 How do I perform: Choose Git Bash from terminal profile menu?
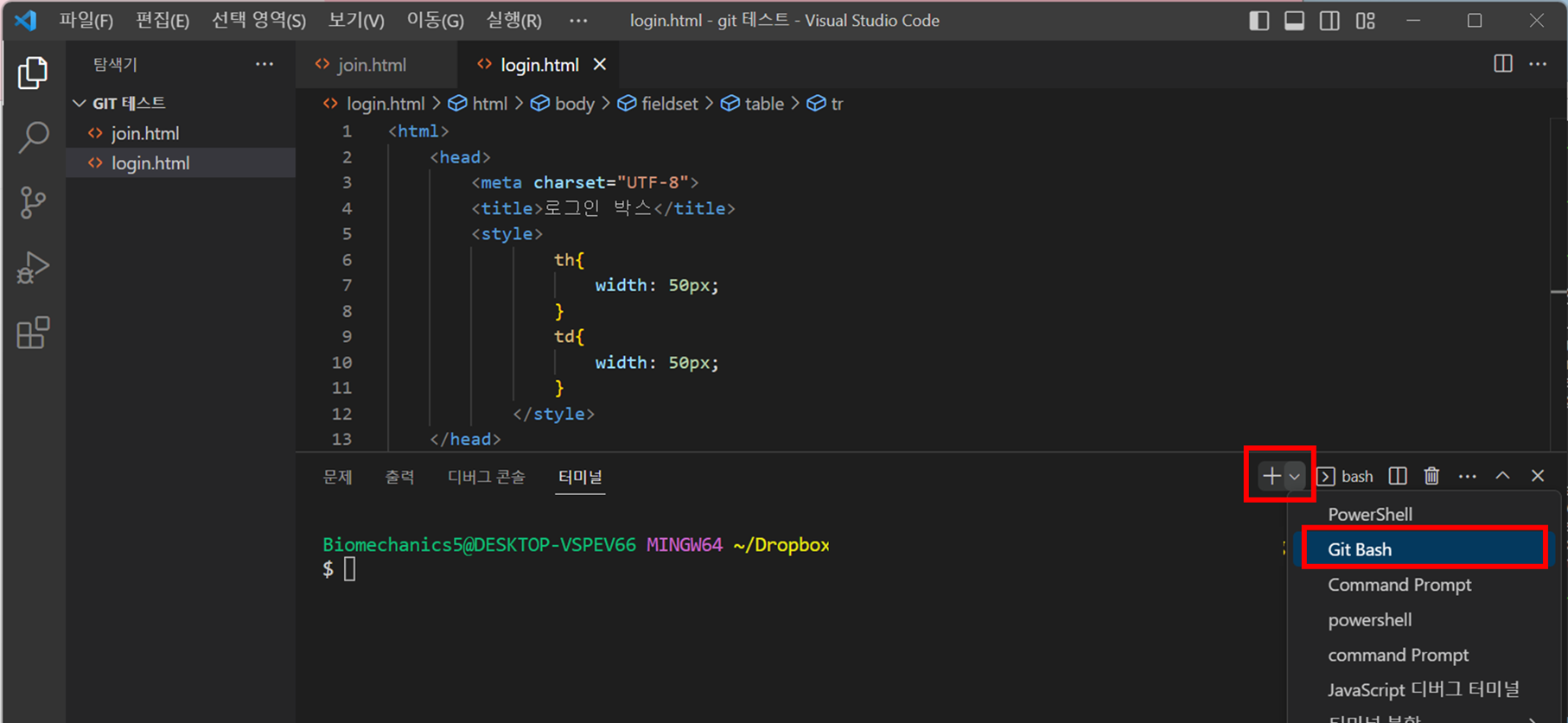point(1423,549)
